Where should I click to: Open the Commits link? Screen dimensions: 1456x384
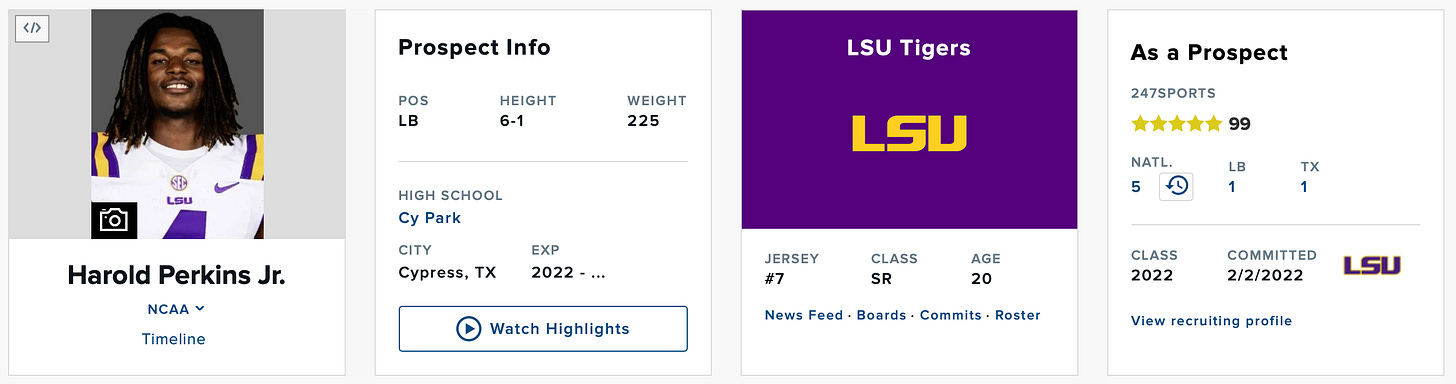951,315
